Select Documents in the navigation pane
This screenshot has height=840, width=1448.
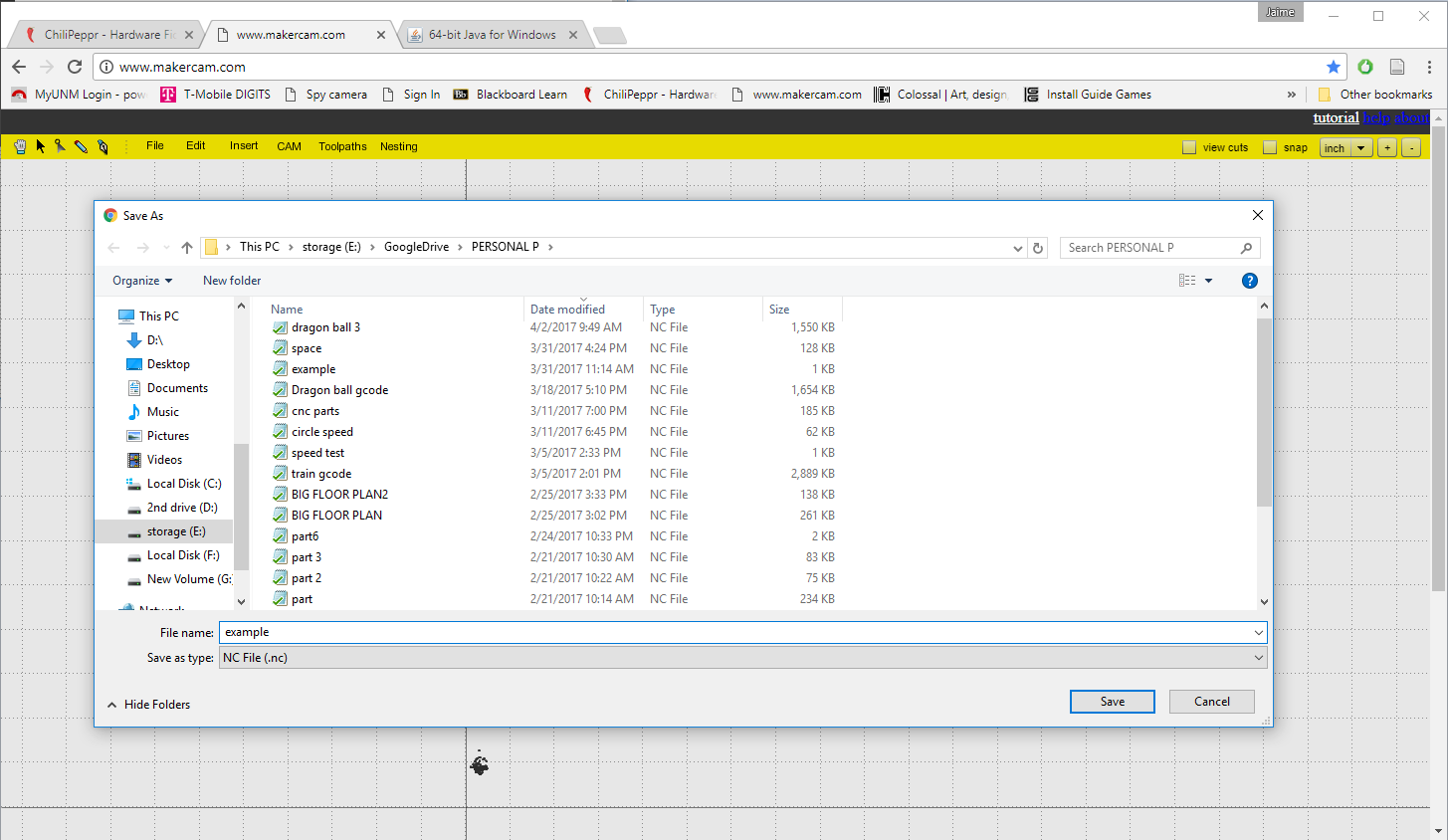177,388
